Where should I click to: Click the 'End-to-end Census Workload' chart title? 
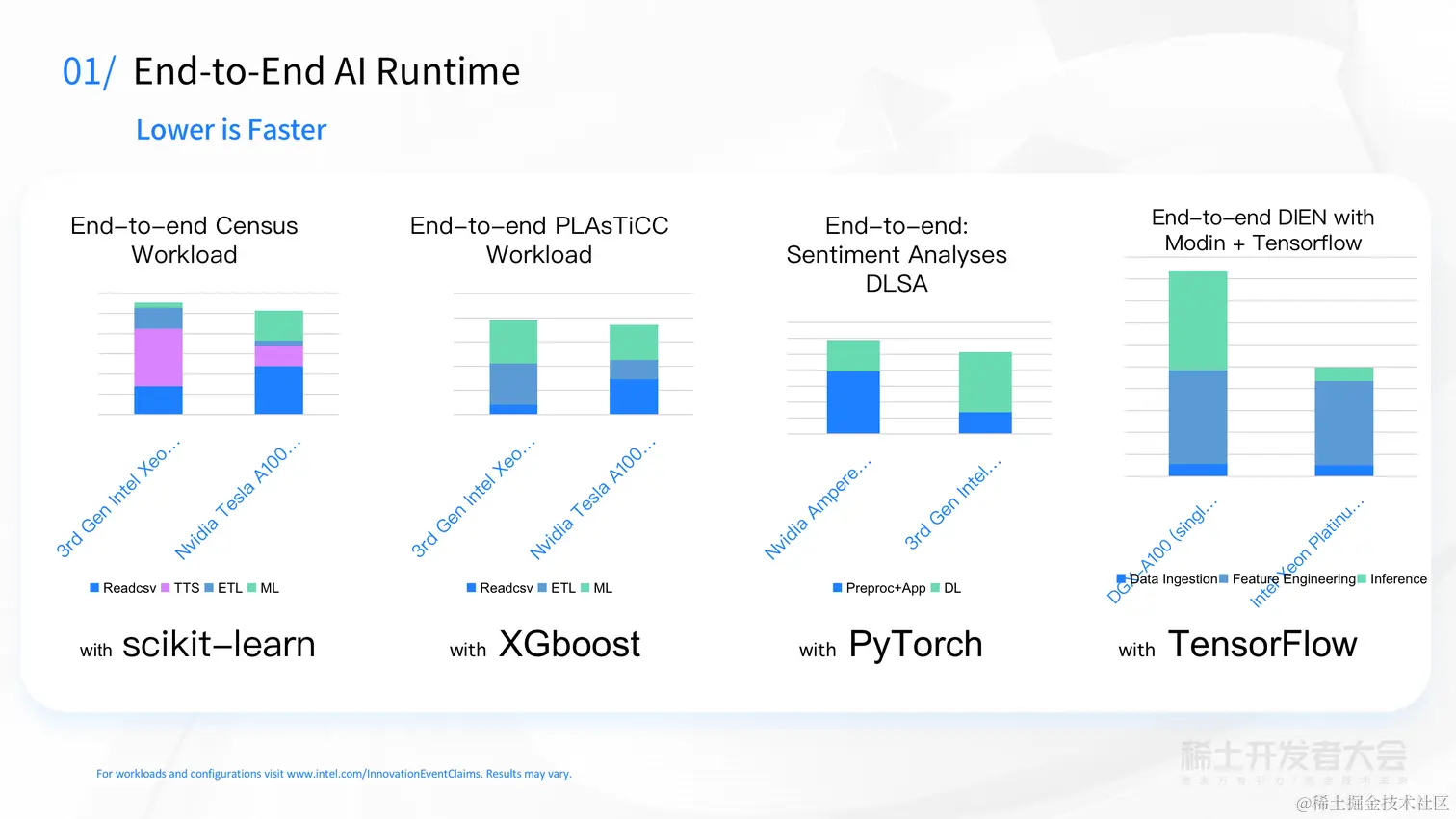coord(184,240)
